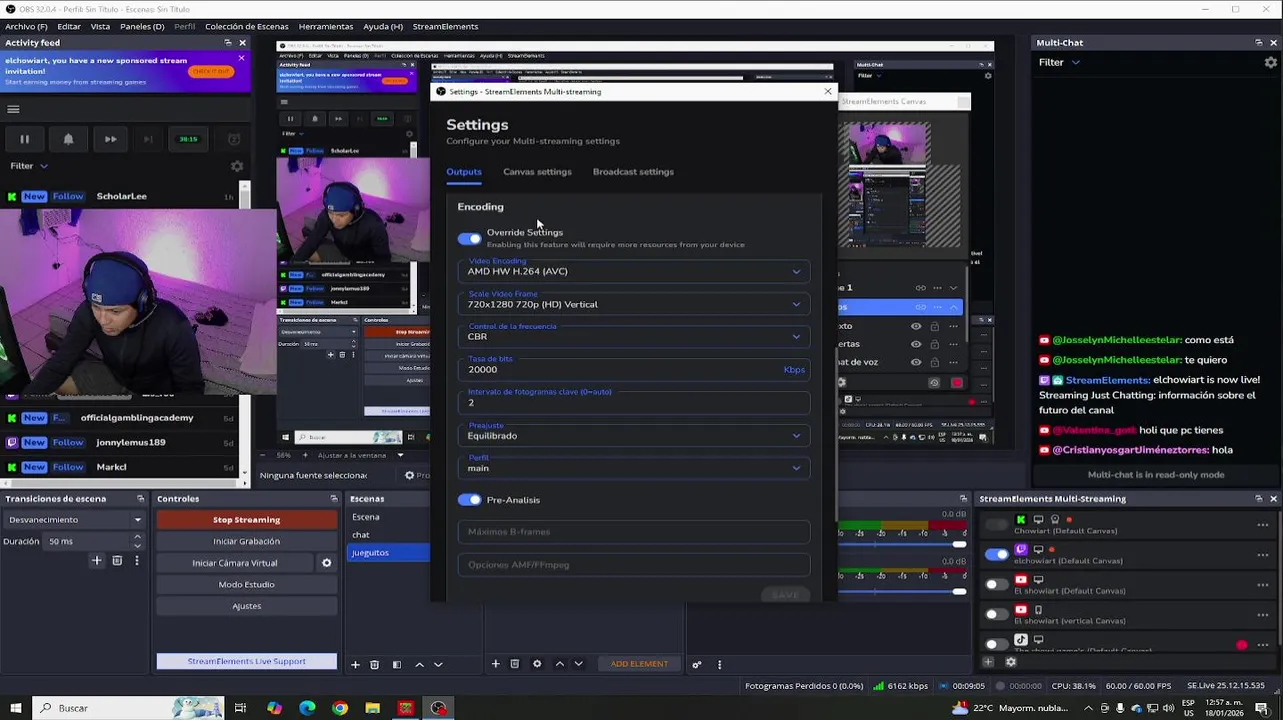Open scene filters icon
Screen dimensions: 1283x720
point(396,664)
